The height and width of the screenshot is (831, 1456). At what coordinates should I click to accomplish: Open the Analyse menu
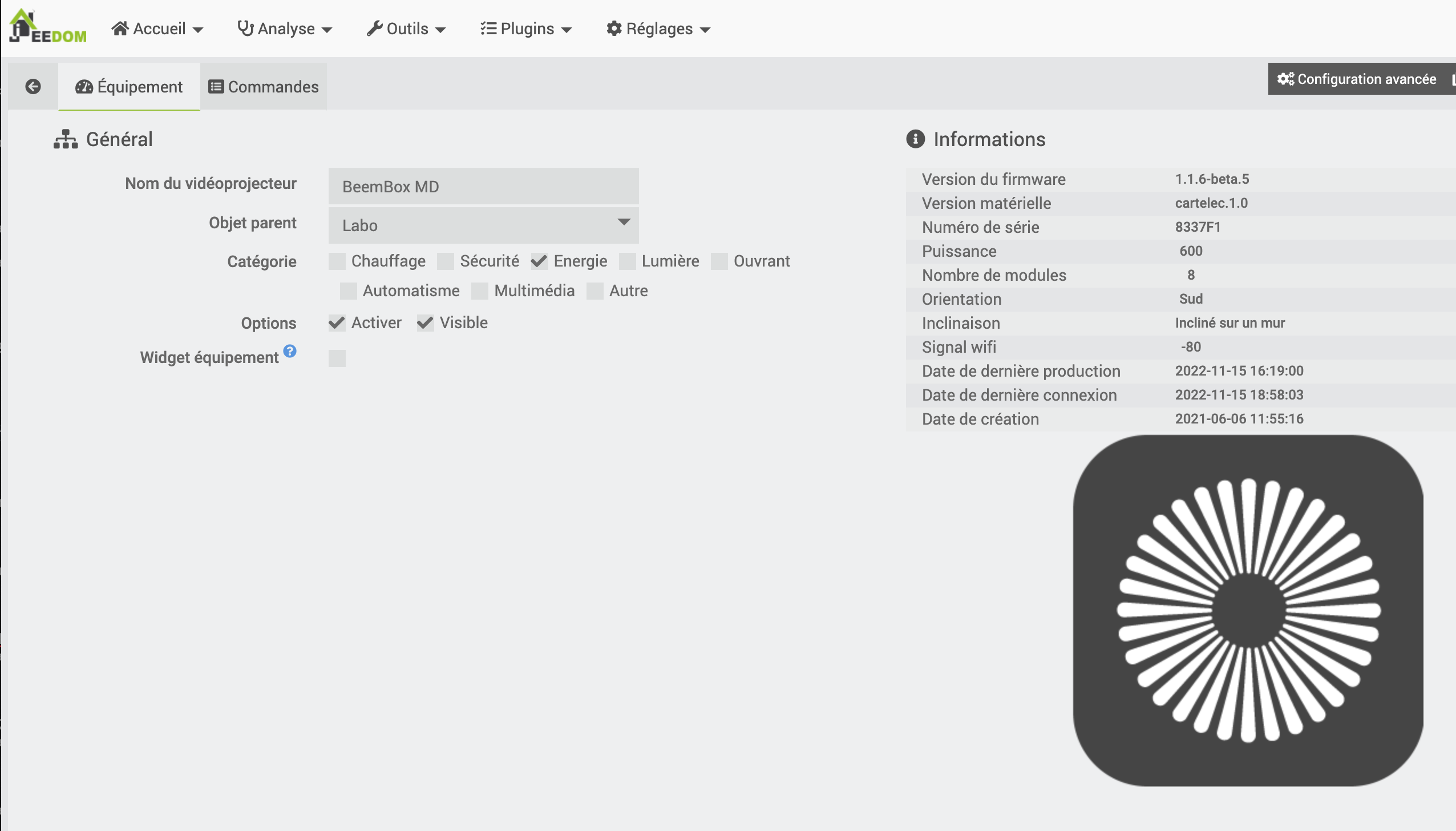click(285, 29)
